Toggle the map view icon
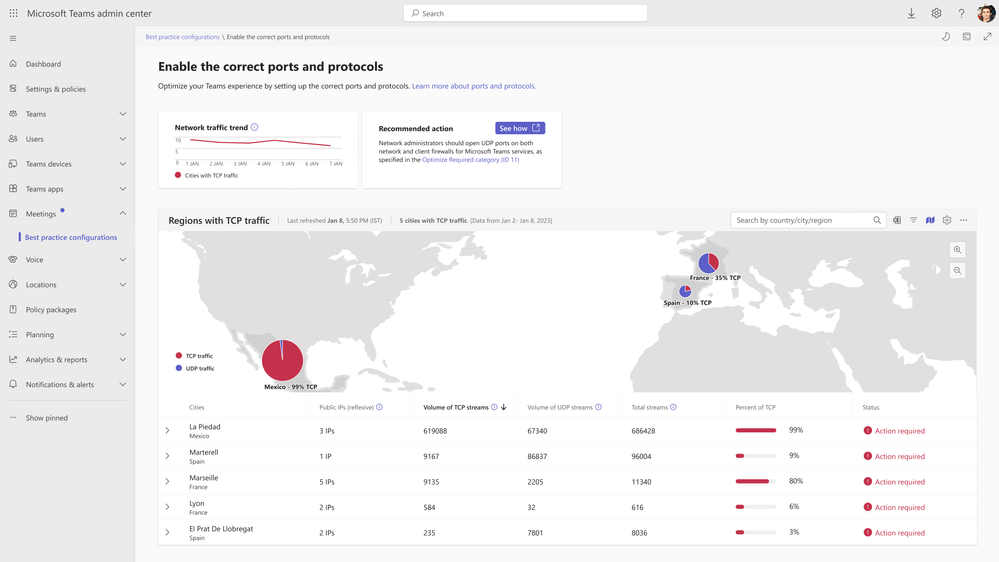Viewport: 999px width, 562px height. click(x=930, y=220)
